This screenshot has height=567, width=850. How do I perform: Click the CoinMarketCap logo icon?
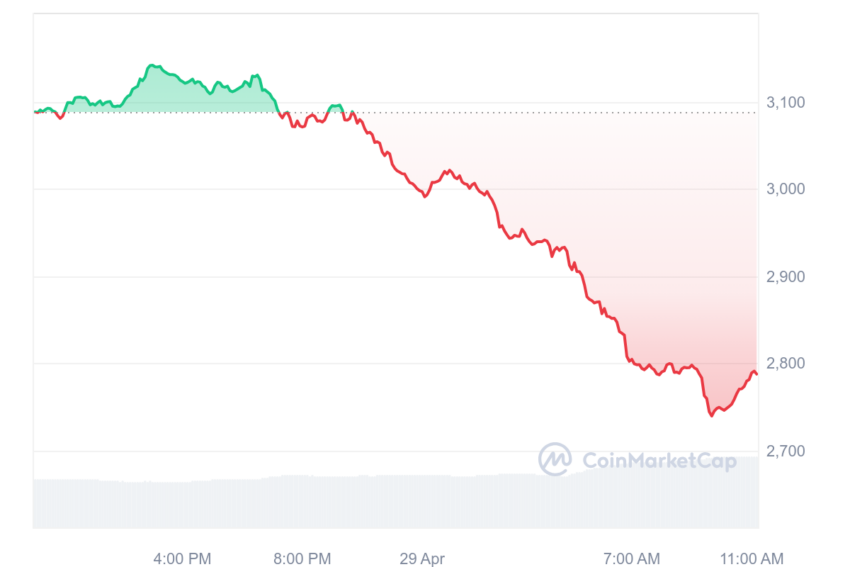(x=555, y=459)
